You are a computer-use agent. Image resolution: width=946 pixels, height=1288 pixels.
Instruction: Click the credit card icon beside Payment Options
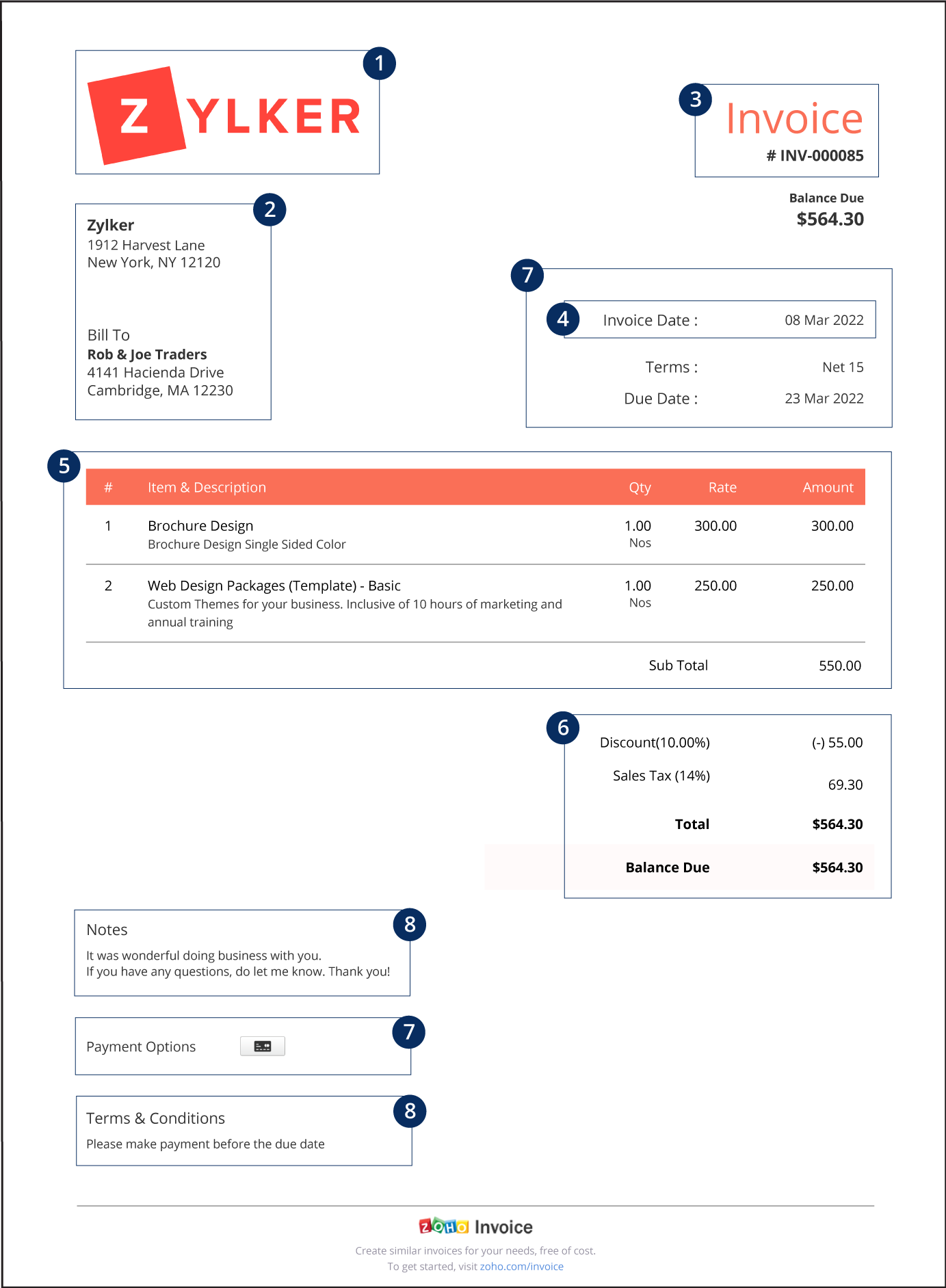pyautogui.click(x=263, y=1046)
